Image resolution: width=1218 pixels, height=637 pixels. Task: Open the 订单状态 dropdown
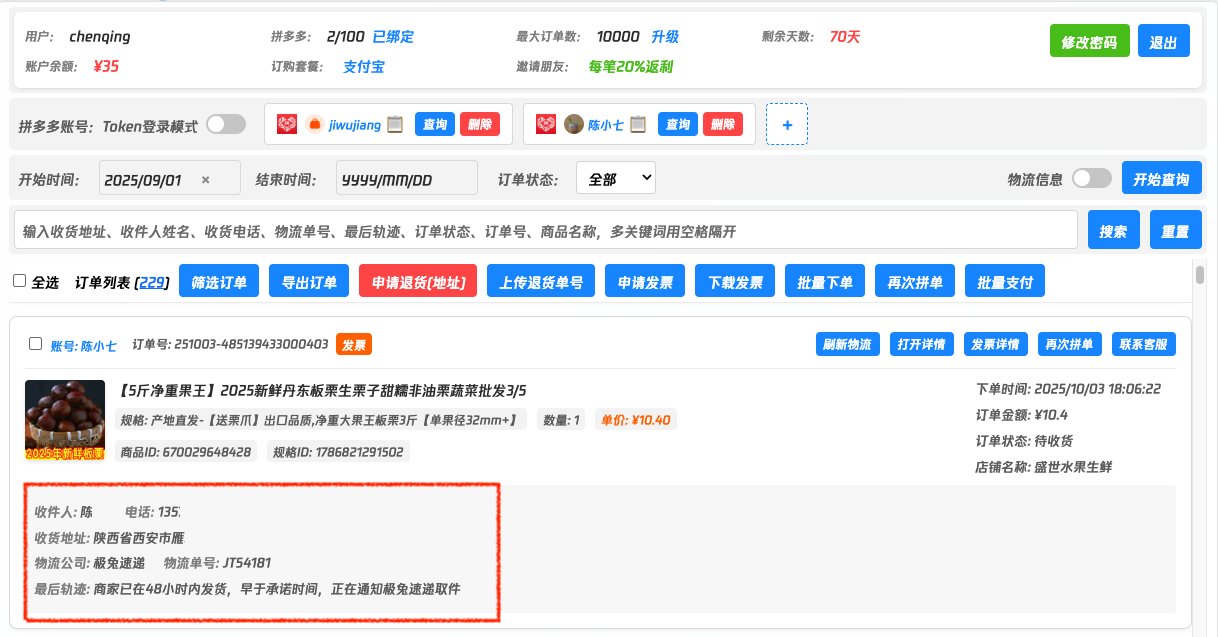(x=615, y=179)
